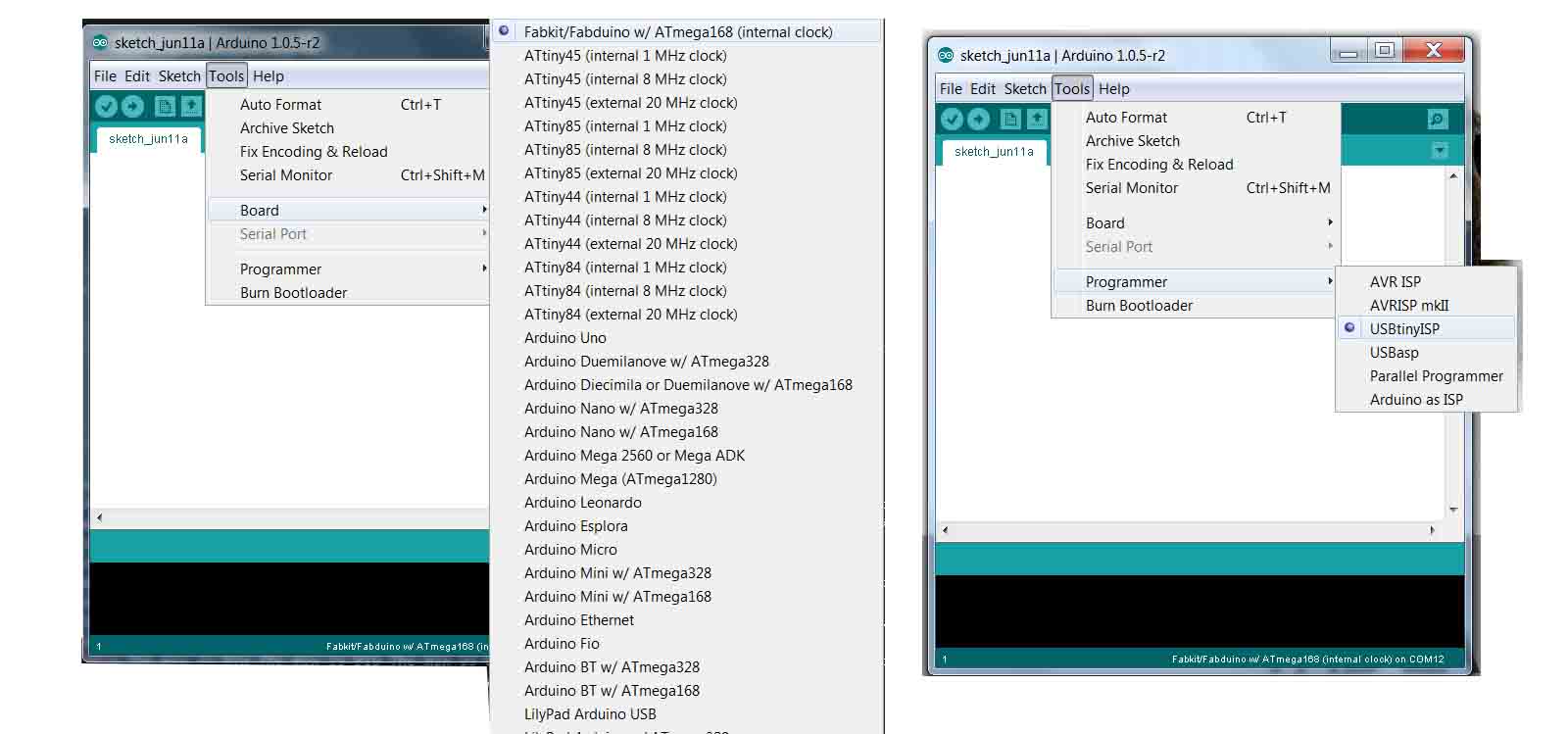Click horizontal scrollbar left arrow in left window
1568x734 pixels.
click(x=99, y=516)
